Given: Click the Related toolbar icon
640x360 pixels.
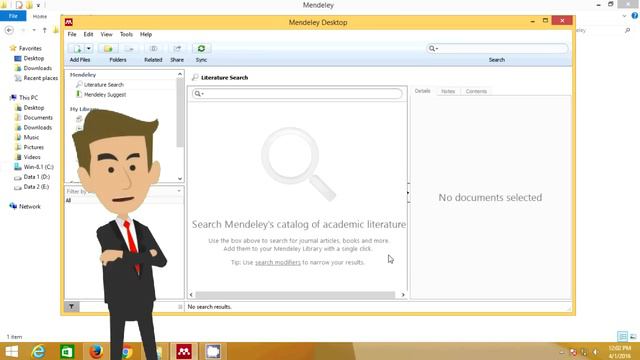Looking at the screenshot, I should coord(153,49).
